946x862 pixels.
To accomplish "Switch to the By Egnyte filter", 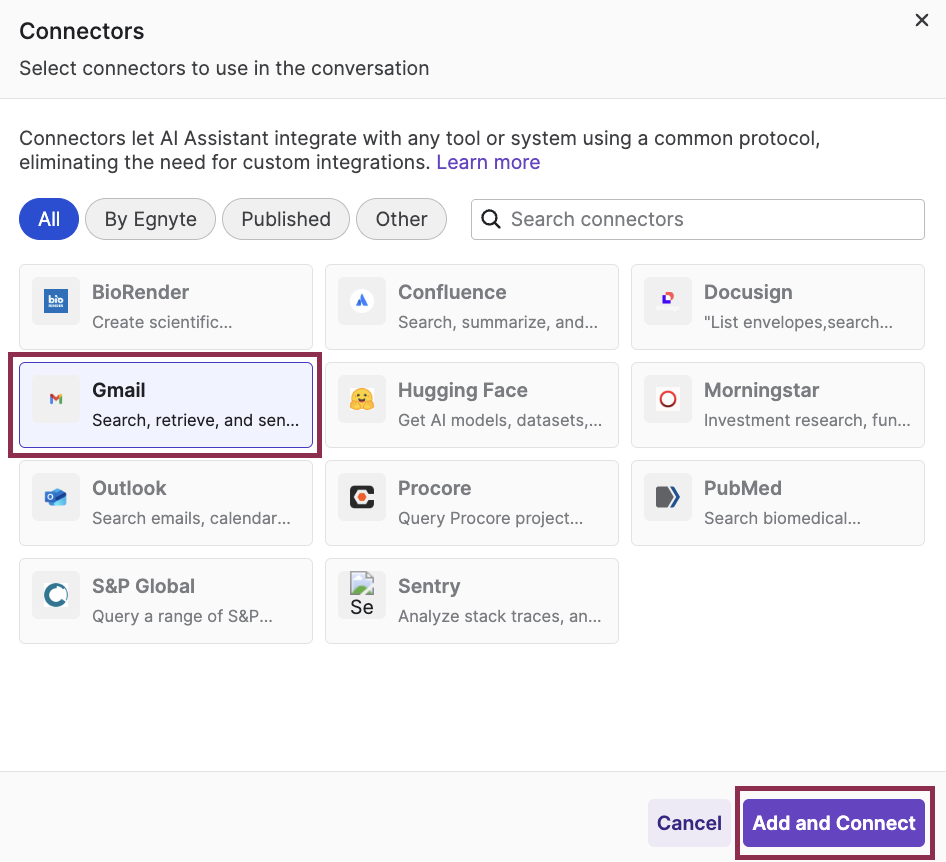I will [150, 219].
